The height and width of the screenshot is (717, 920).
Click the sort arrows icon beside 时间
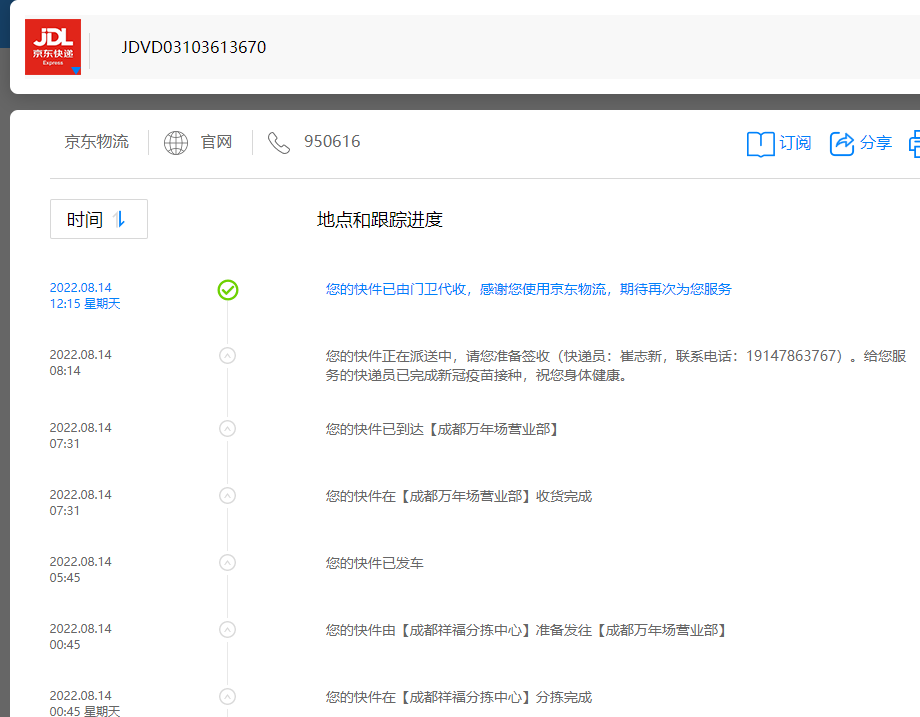119,219
